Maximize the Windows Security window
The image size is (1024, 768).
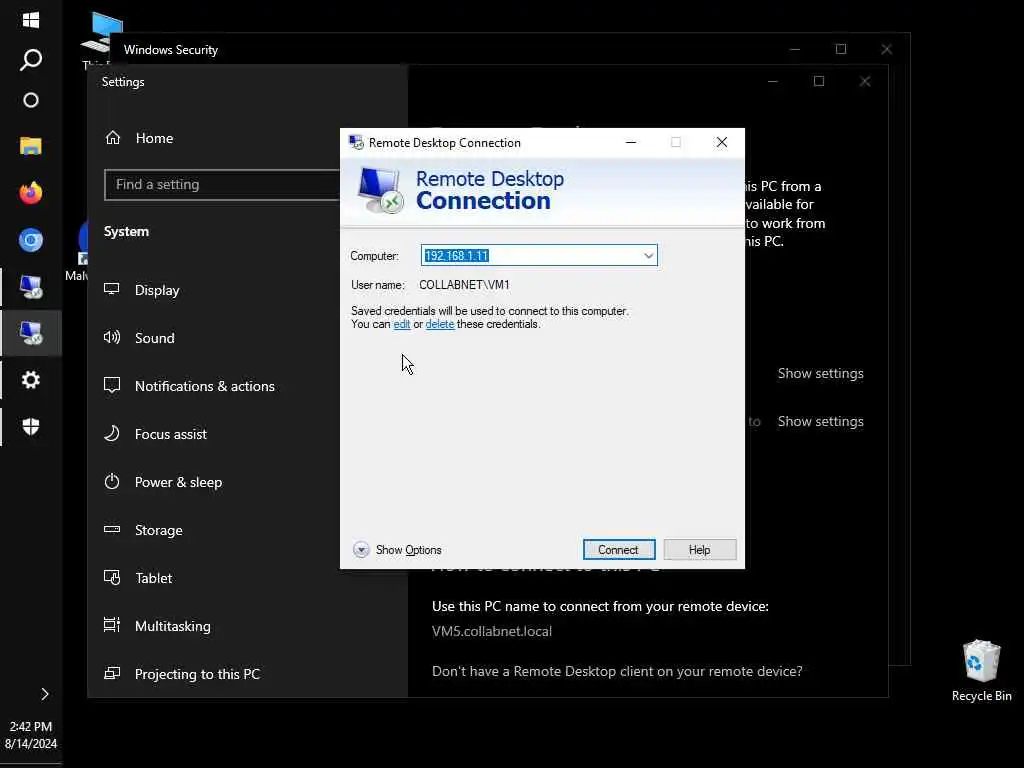click(x=840, y=50)
